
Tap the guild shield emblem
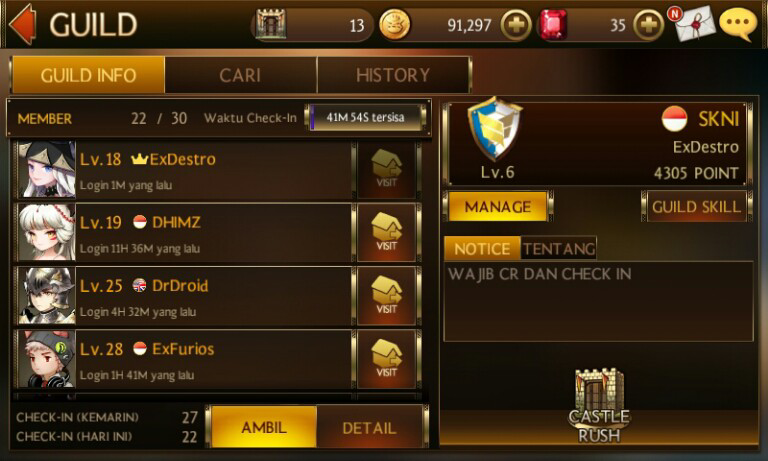pyautogui.click(x=495, y=128)
